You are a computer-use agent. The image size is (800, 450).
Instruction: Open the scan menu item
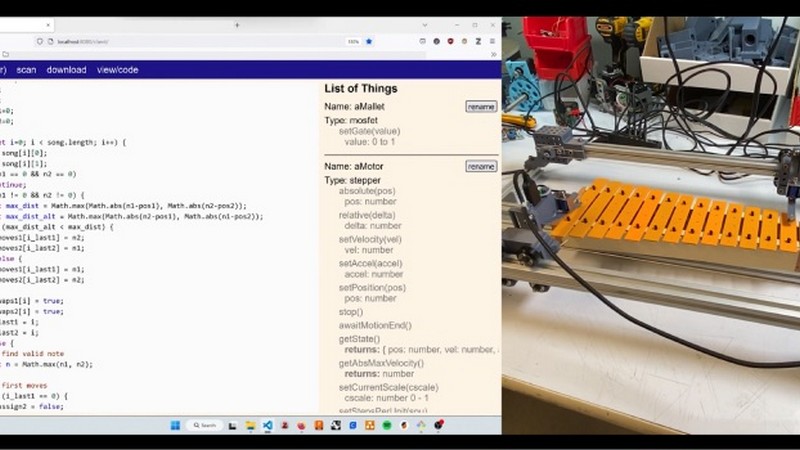click(x=26, y=70)
